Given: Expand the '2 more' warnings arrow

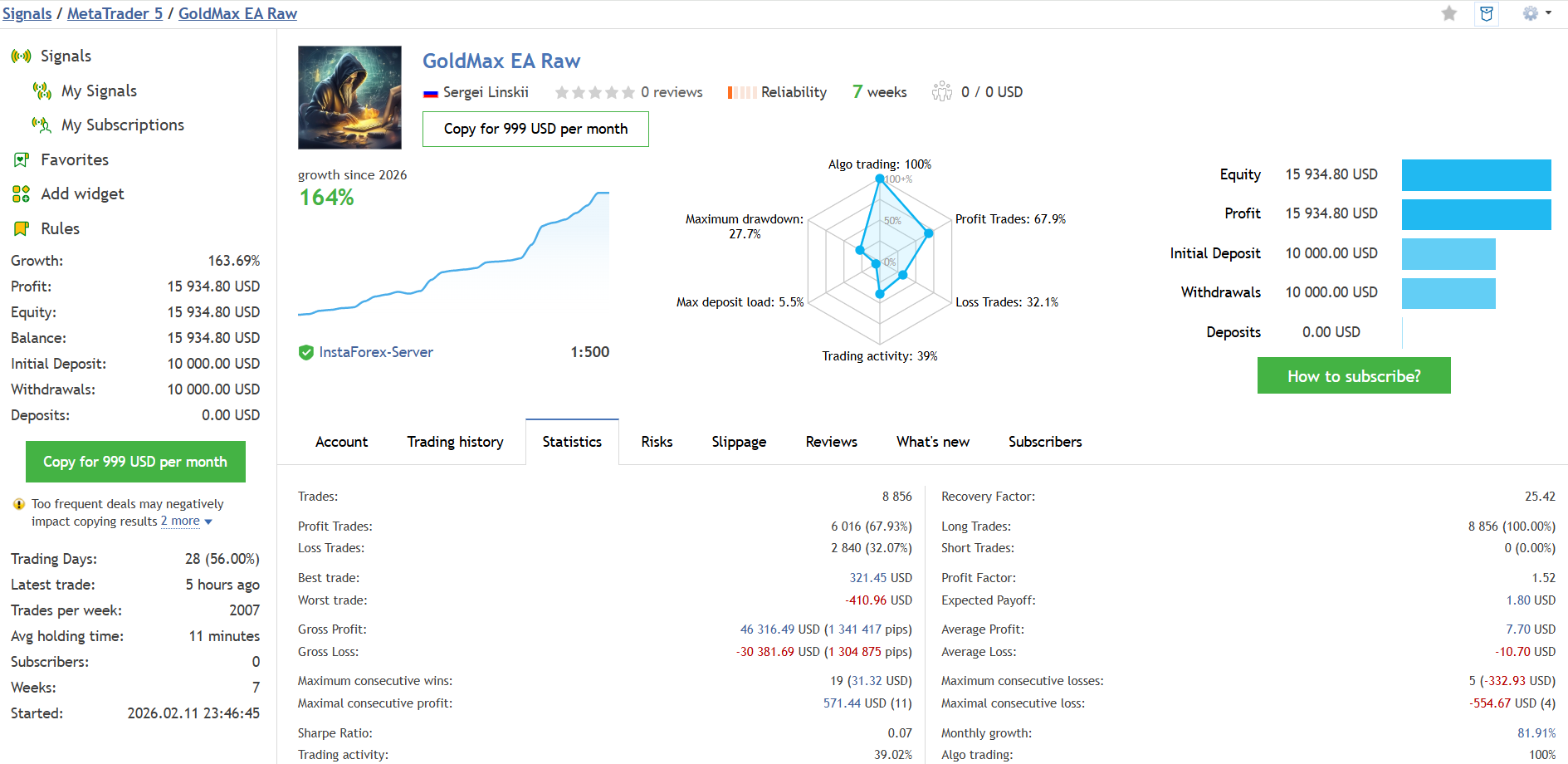Looking at the screenshot, I should coord(208,522).
